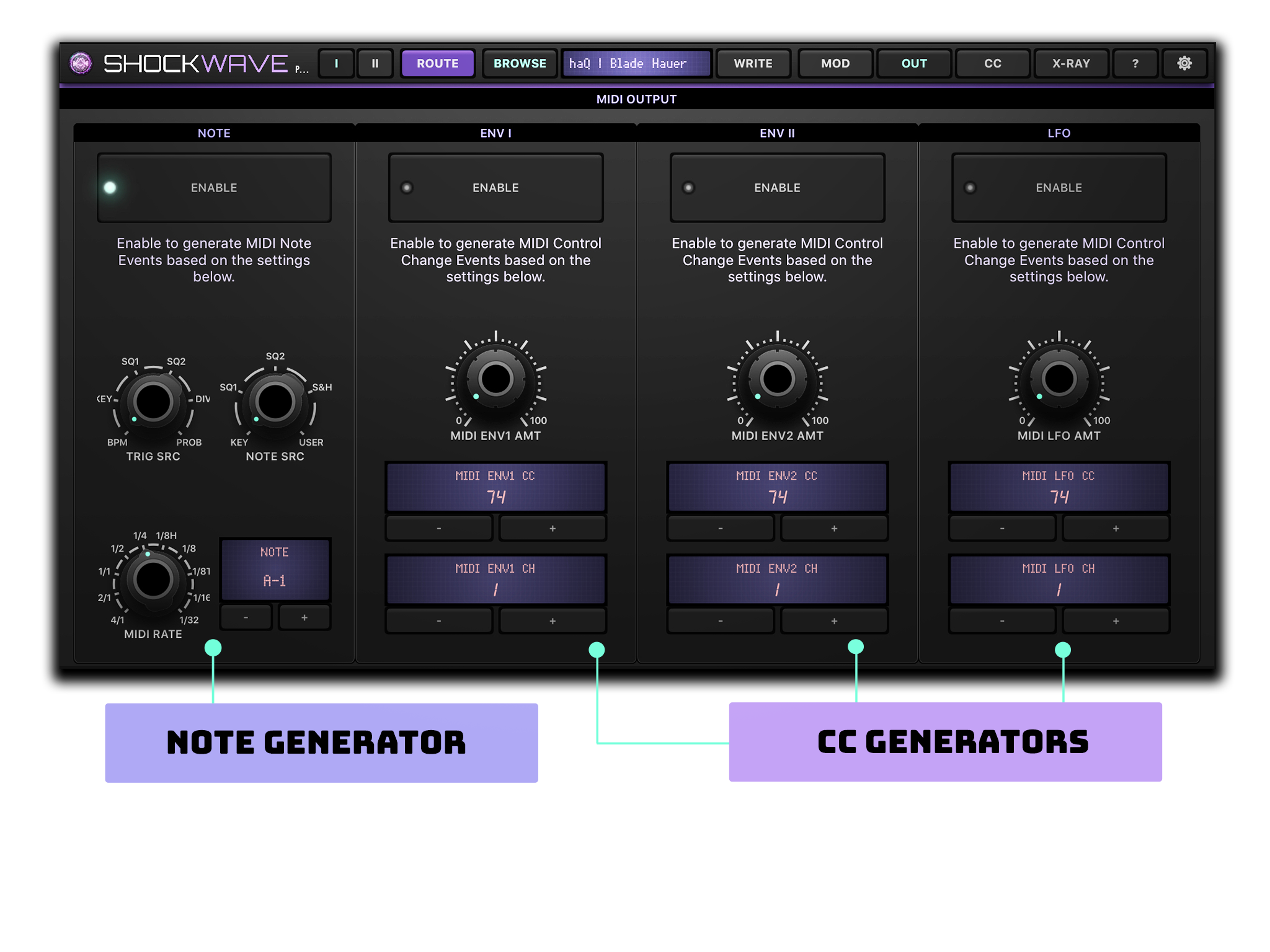Click the Shockwave logo icon
Viewport: 1270px width, 952px height.
[81, 63]
